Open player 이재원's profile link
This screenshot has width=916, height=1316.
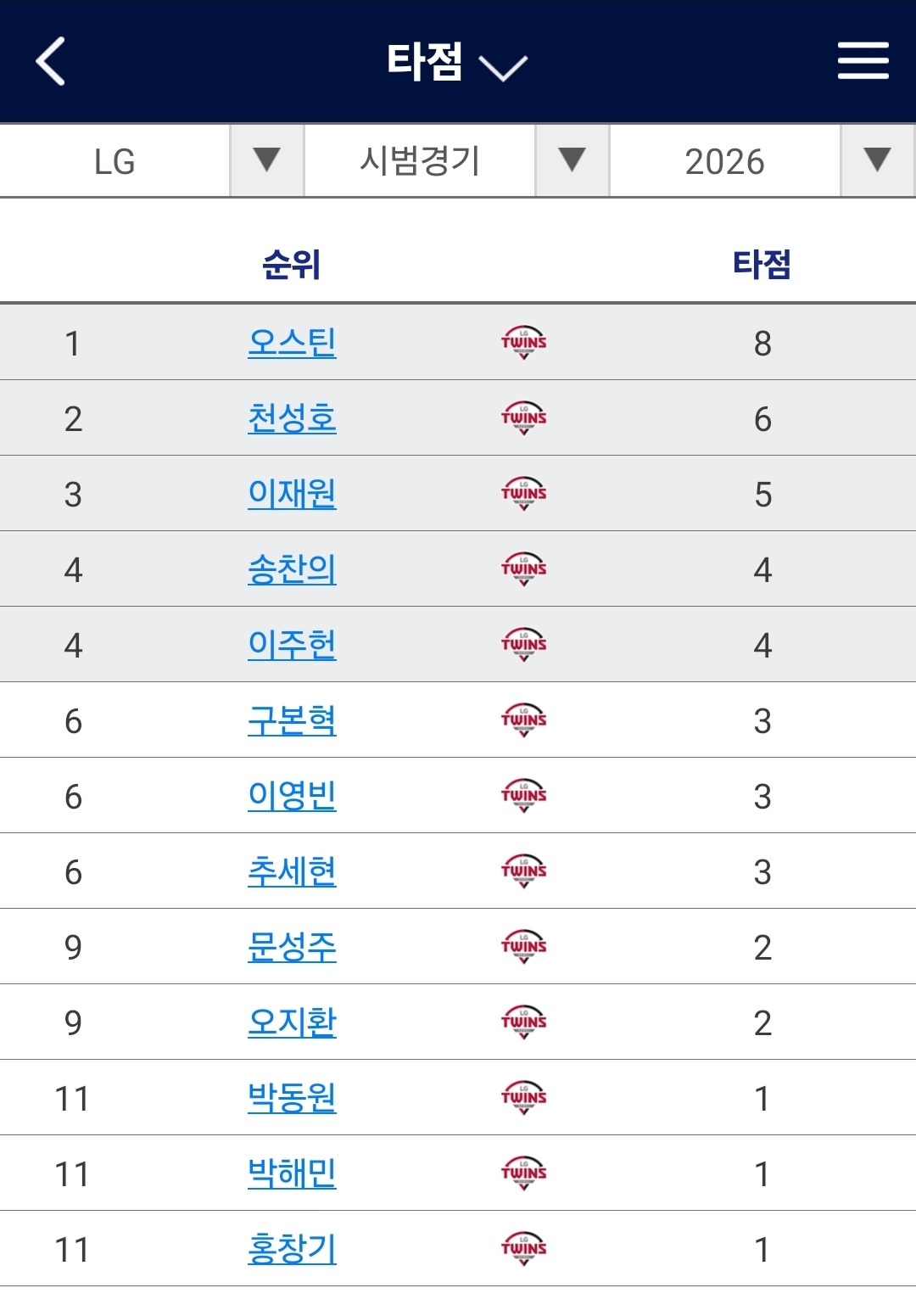click(x=292, y=494)
